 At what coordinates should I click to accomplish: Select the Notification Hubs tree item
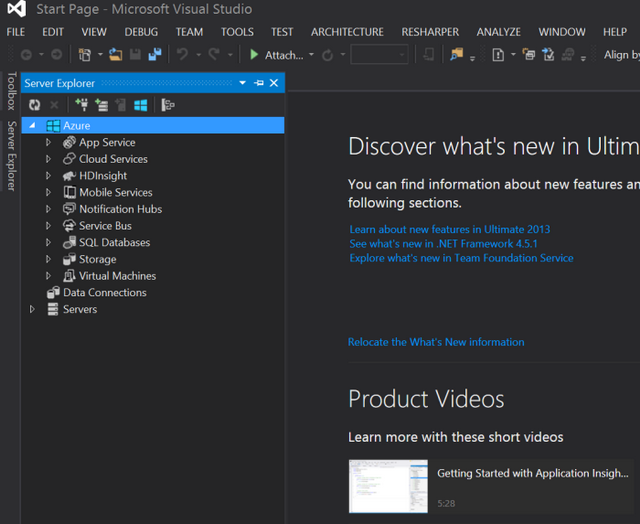point(120,209)
